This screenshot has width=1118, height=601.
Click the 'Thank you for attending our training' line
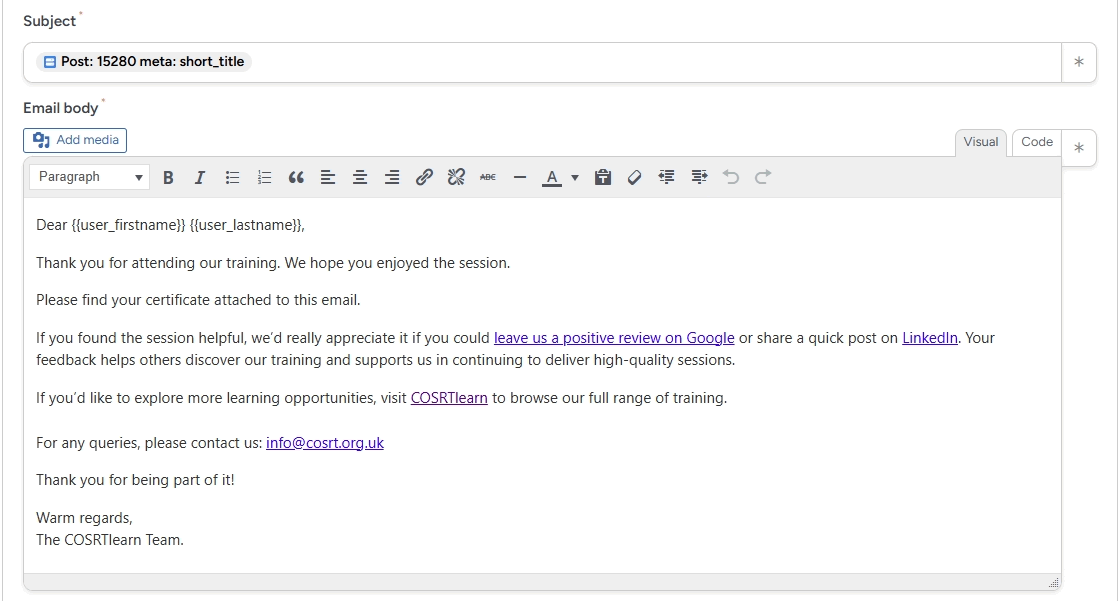point(273,263)
